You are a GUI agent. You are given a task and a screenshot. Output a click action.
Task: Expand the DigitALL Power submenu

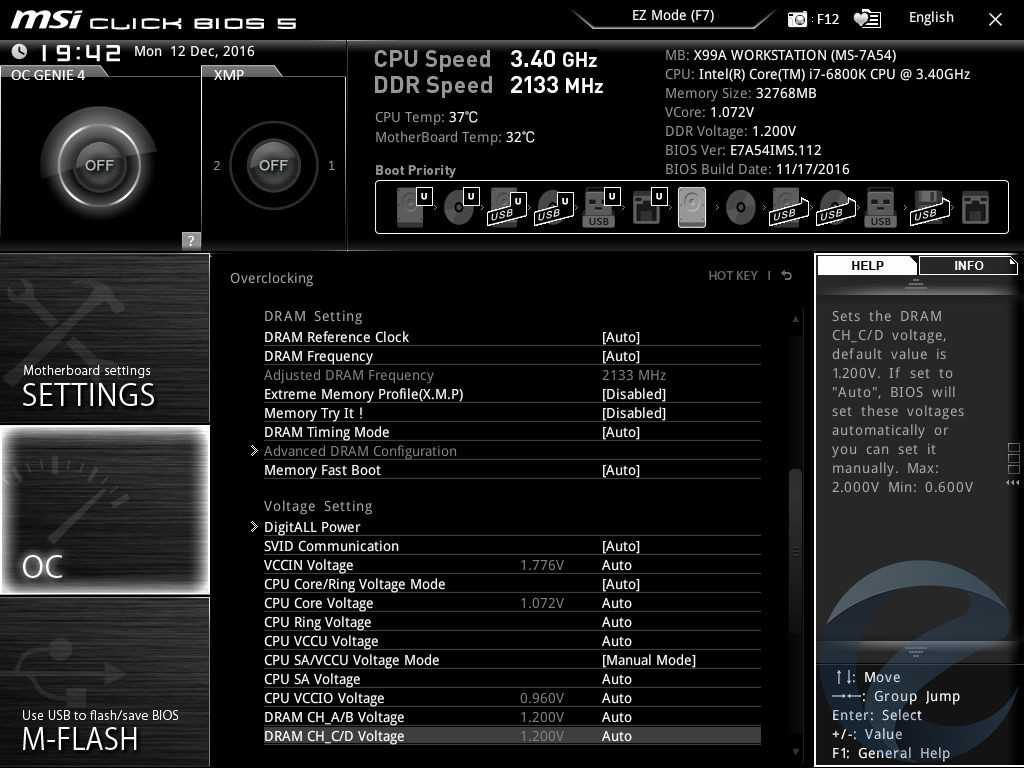(x=312, y=527)
